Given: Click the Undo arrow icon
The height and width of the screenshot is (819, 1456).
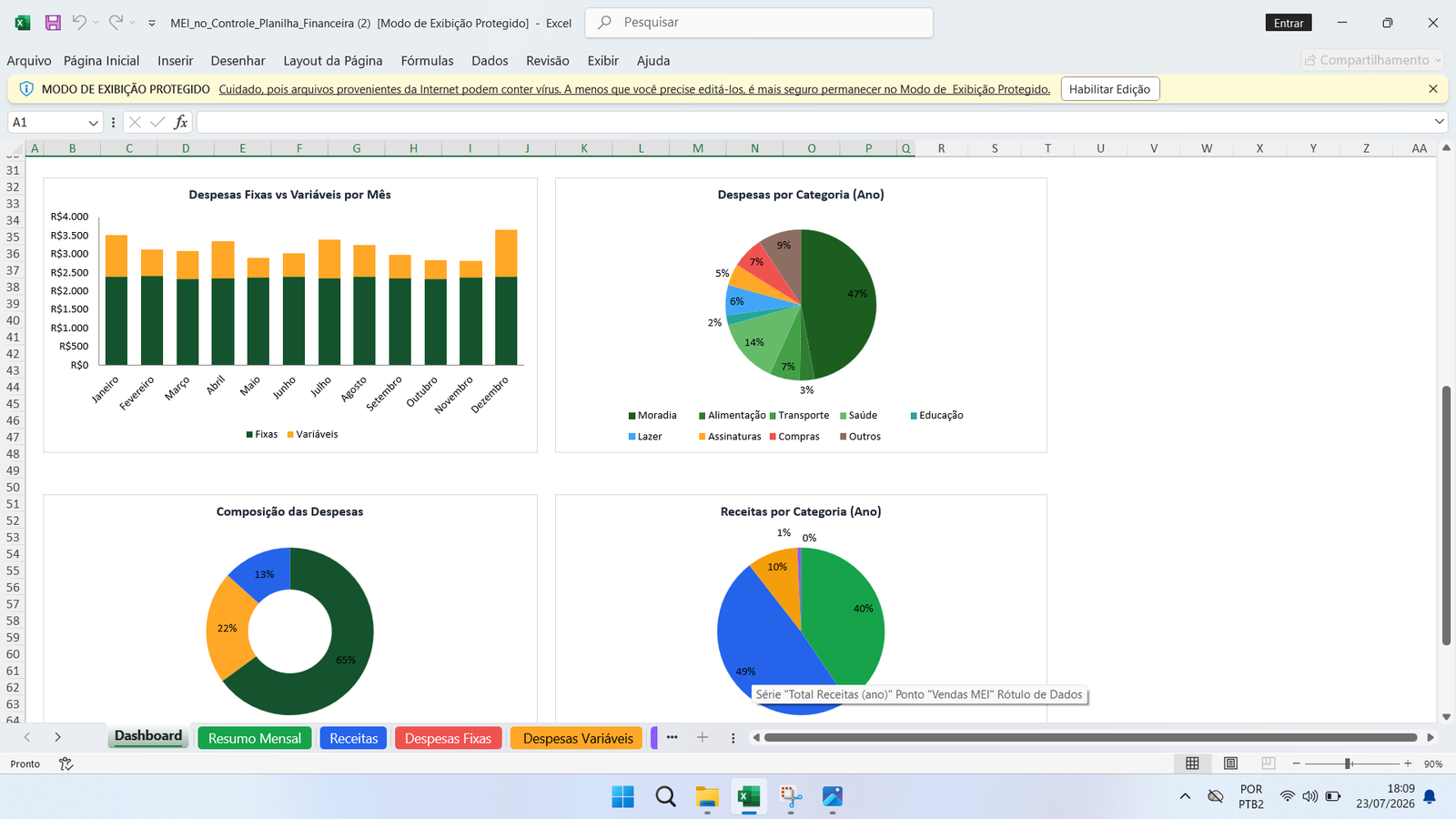Looking at the screenshot, I should [79, 23].
